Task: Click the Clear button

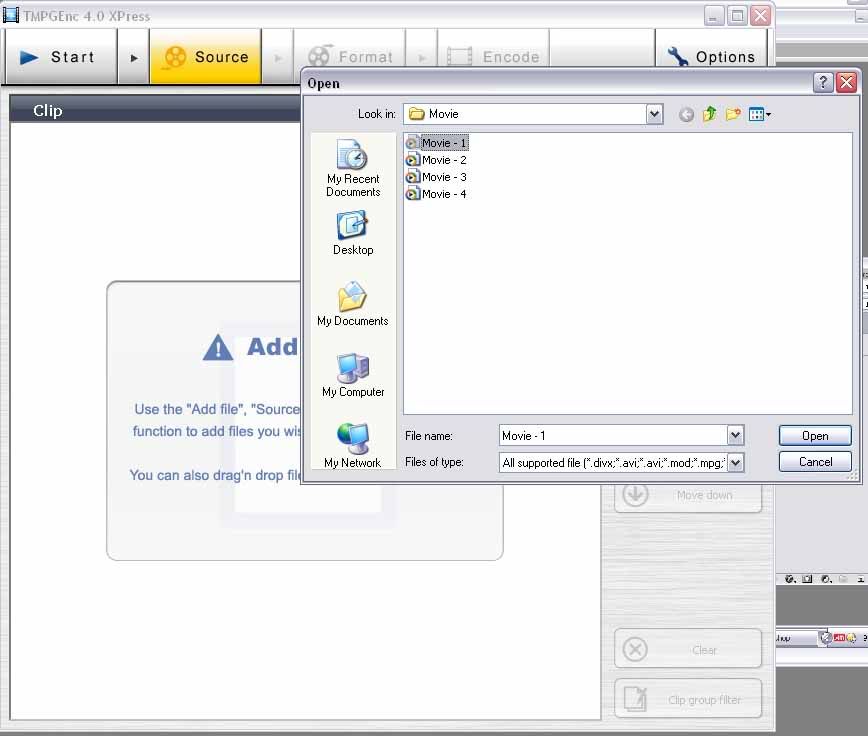Action: coord(688,649)
